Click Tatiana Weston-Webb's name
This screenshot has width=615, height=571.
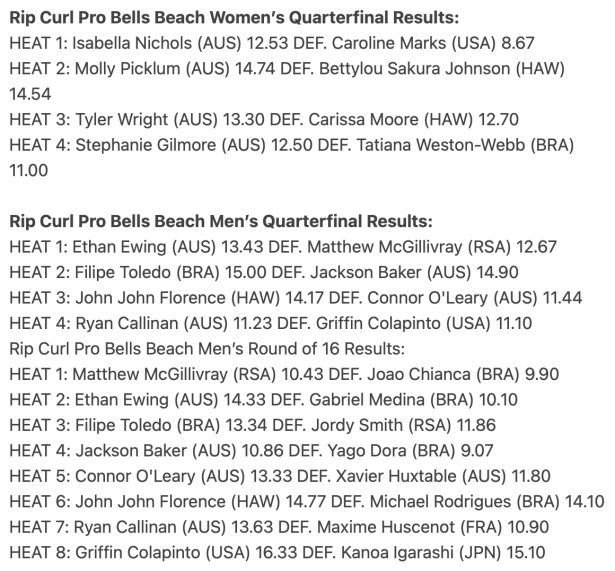click(x=441, y=145)
